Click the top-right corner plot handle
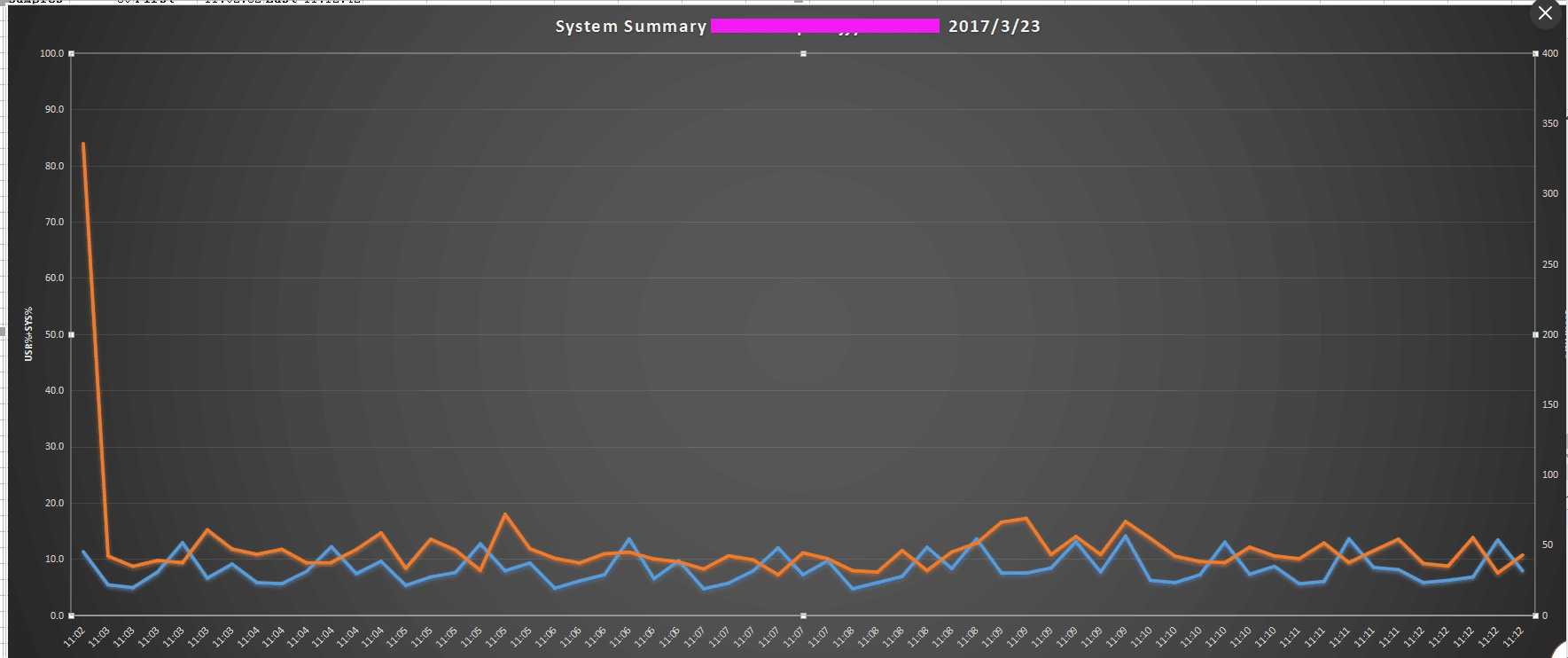 pos(1535,54)
